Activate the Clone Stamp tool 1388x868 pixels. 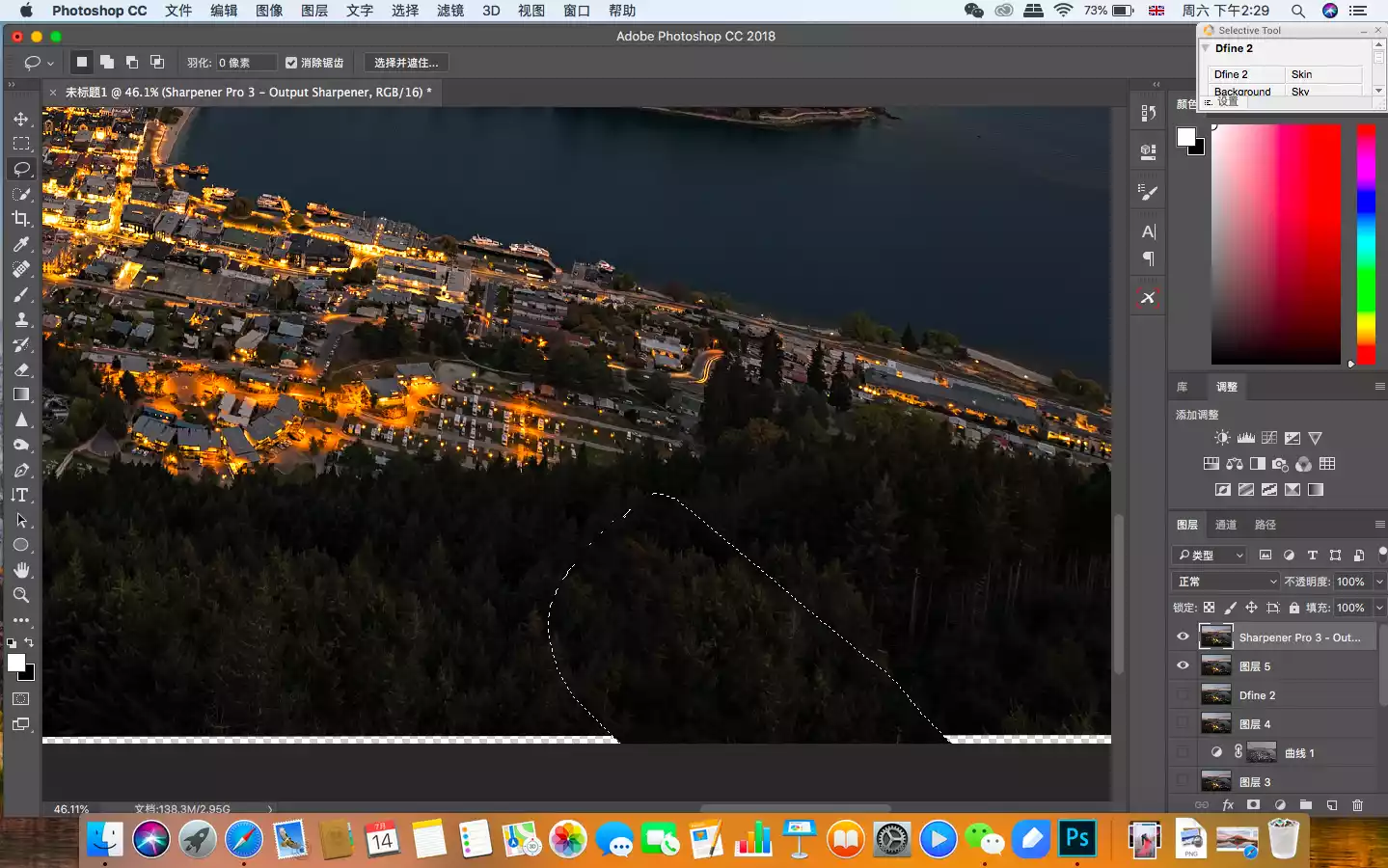coord(21,319)
